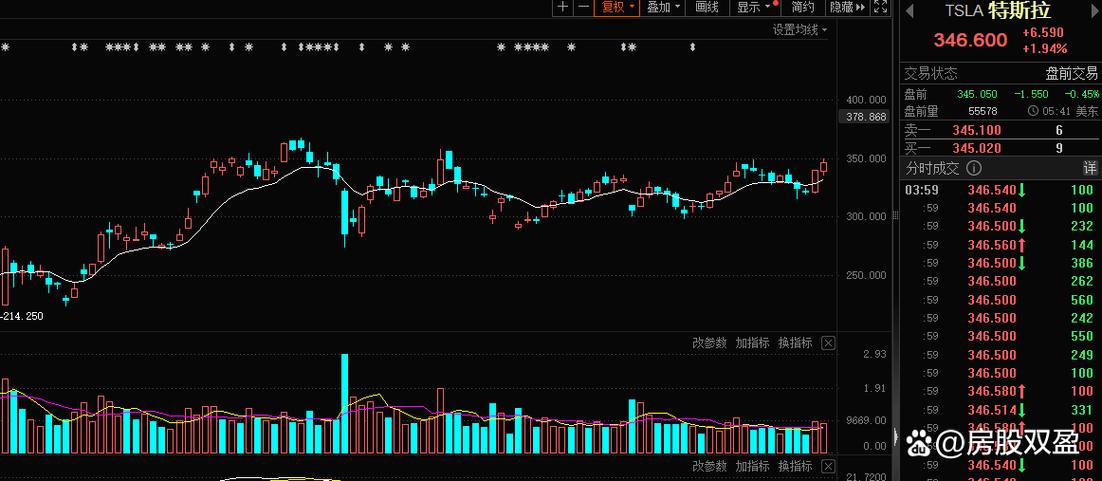This screenshot has height=481, width=1102.
Task: Click 换指标 on volume panel
Action: click(795, 343)
